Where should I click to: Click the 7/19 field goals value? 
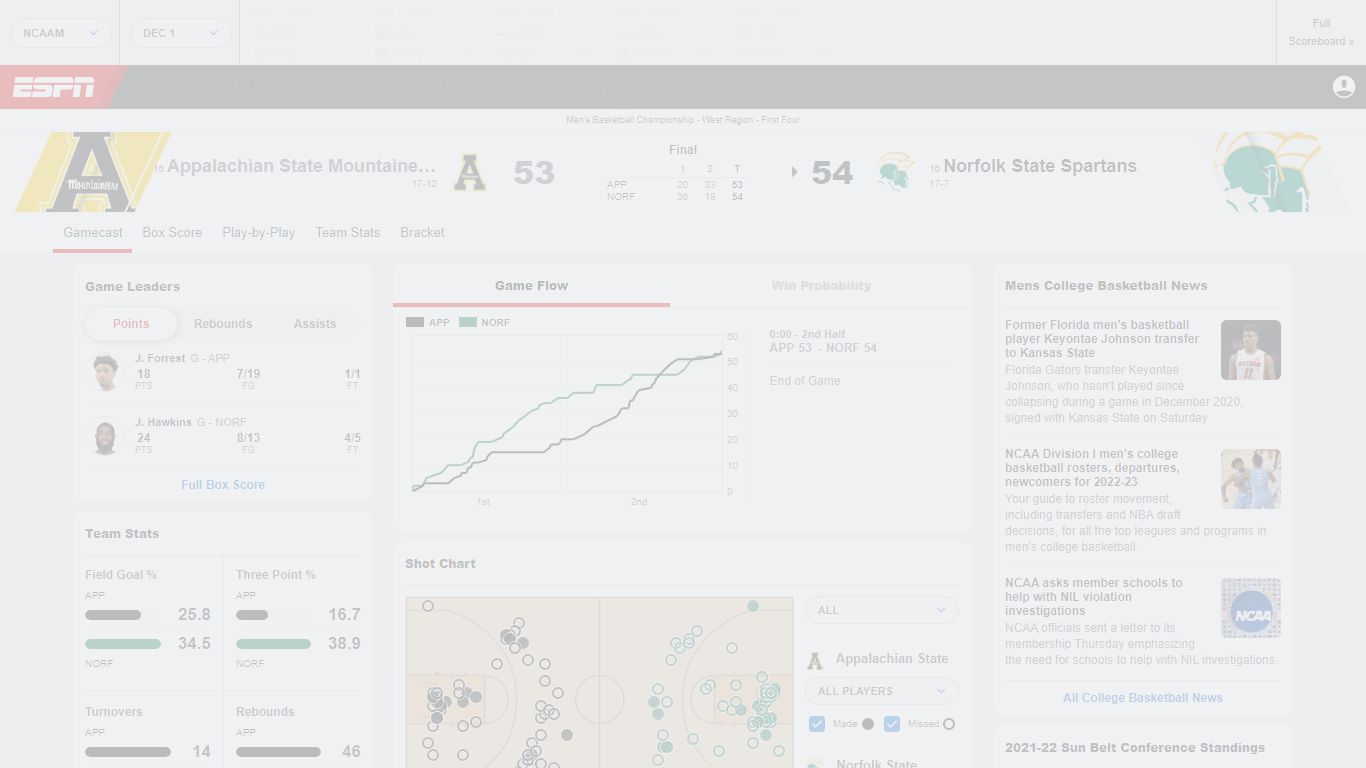pos(248,374)
